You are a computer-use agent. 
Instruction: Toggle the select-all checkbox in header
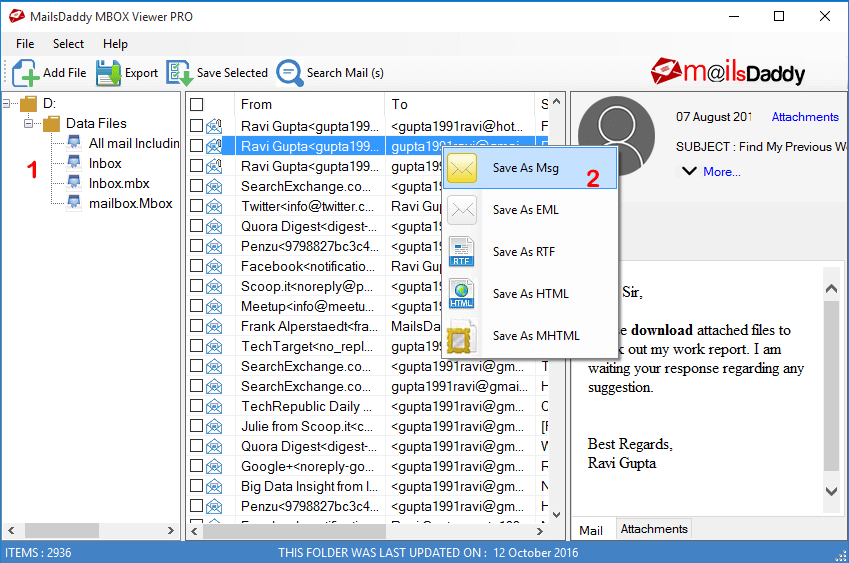(197, 104)
